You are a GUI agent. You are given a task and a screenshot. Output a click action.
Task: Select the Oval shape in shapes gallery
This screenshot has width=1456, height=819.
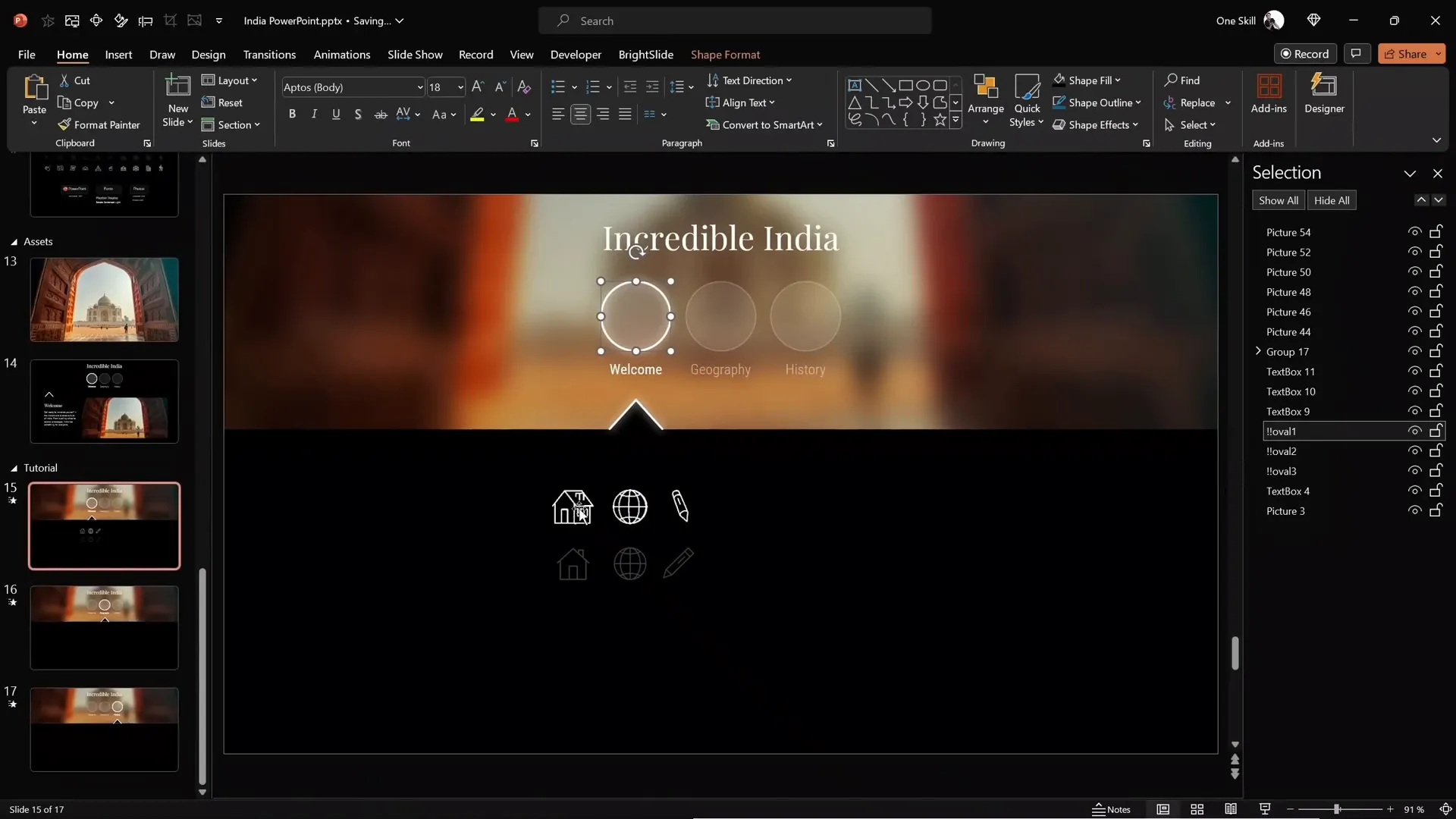click(923, 85)
